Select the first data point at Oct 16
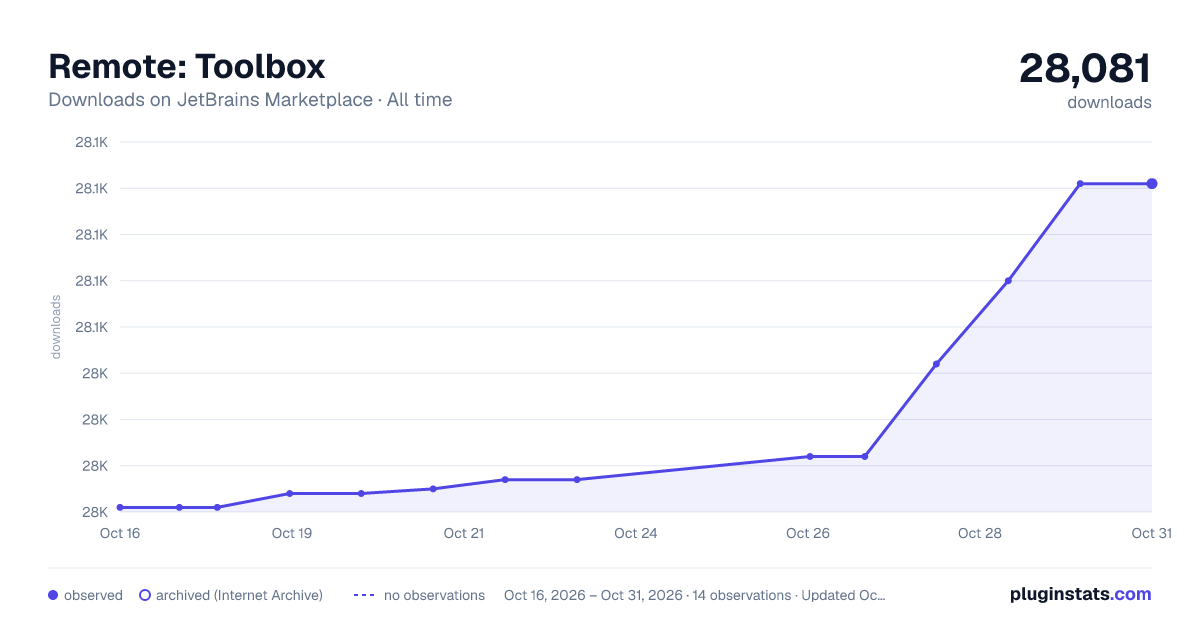Screen dimensions: 1200x630 (120, 507)
